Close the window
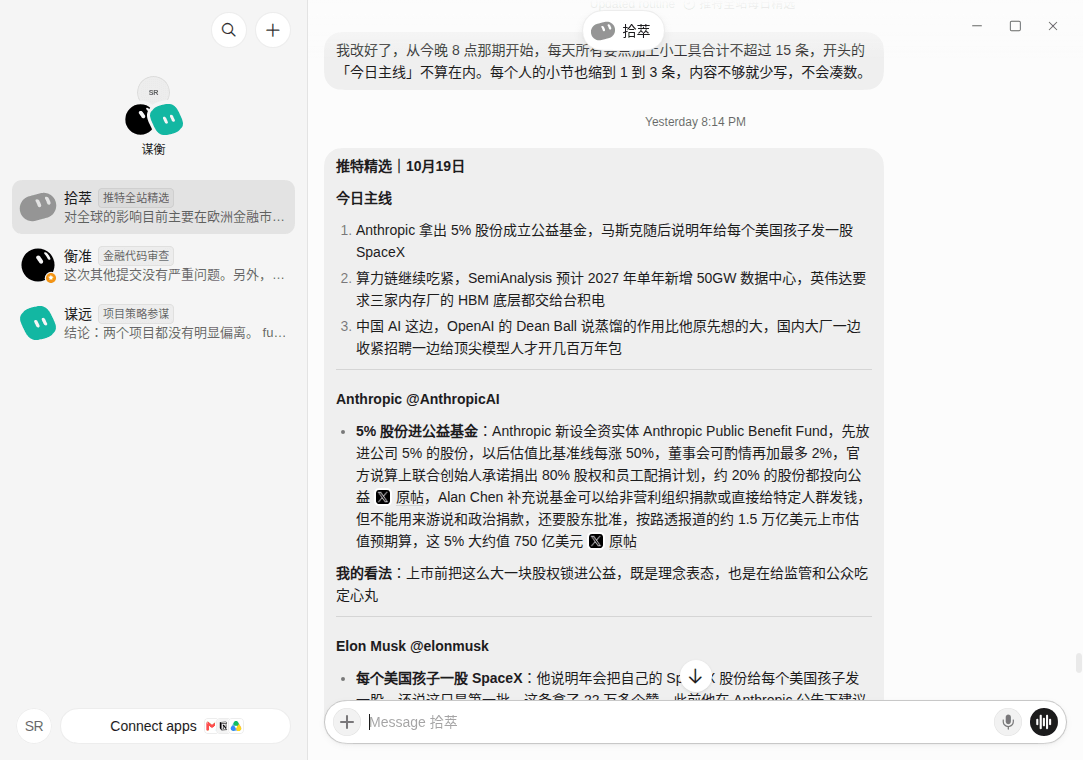 (x=1053, y=26)
